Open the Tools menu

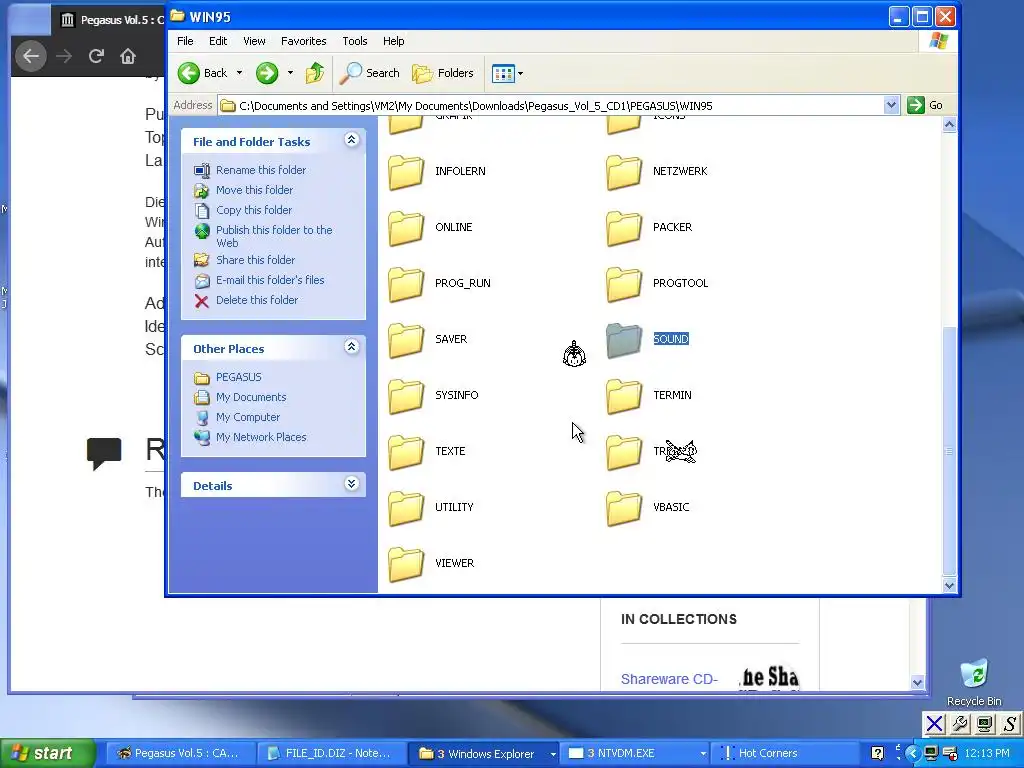[x=355, y=40]
